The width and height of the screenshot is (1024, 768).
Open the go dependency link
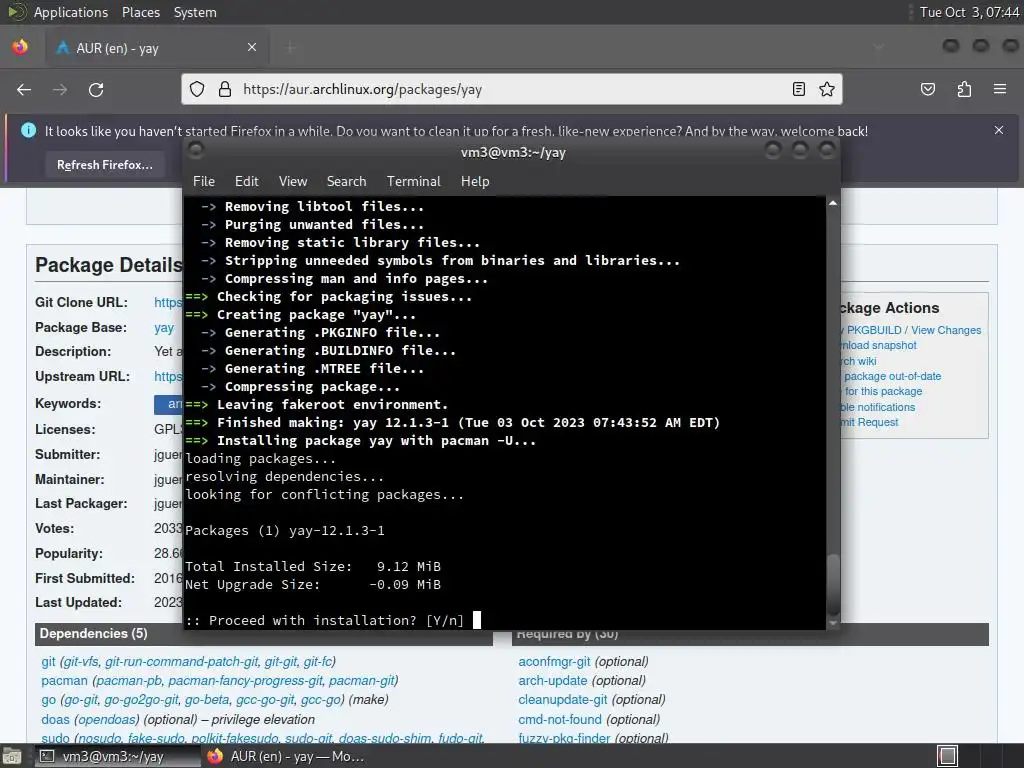click(48, 699)
